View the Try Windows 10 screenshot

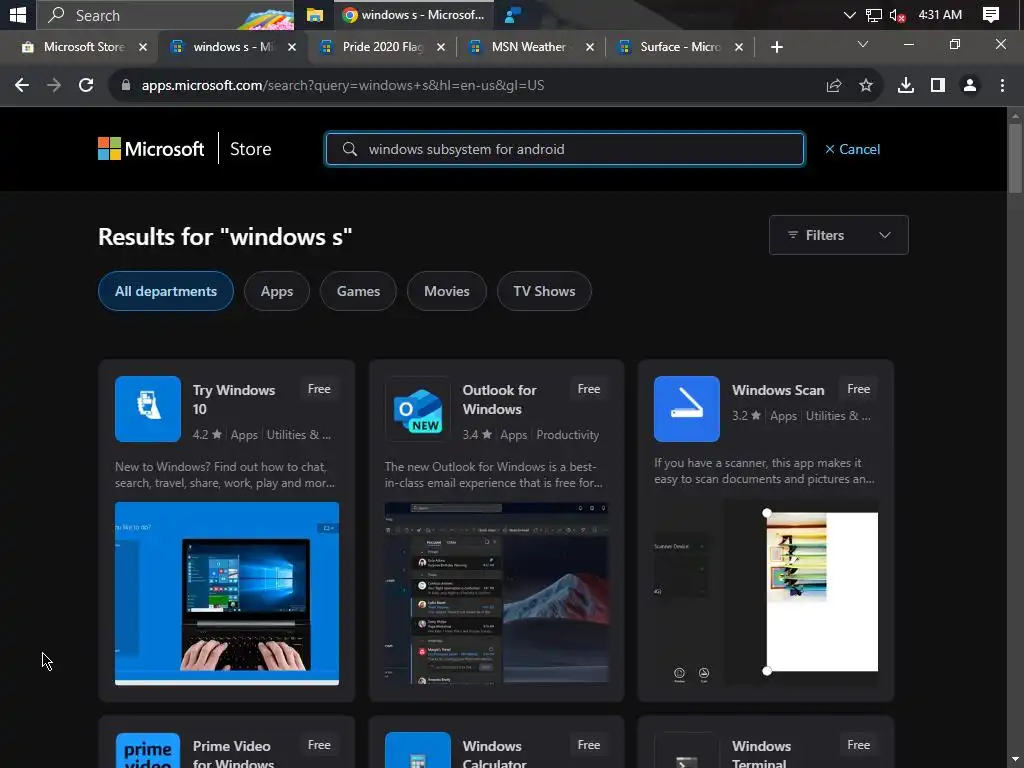[x=227, y=594]
